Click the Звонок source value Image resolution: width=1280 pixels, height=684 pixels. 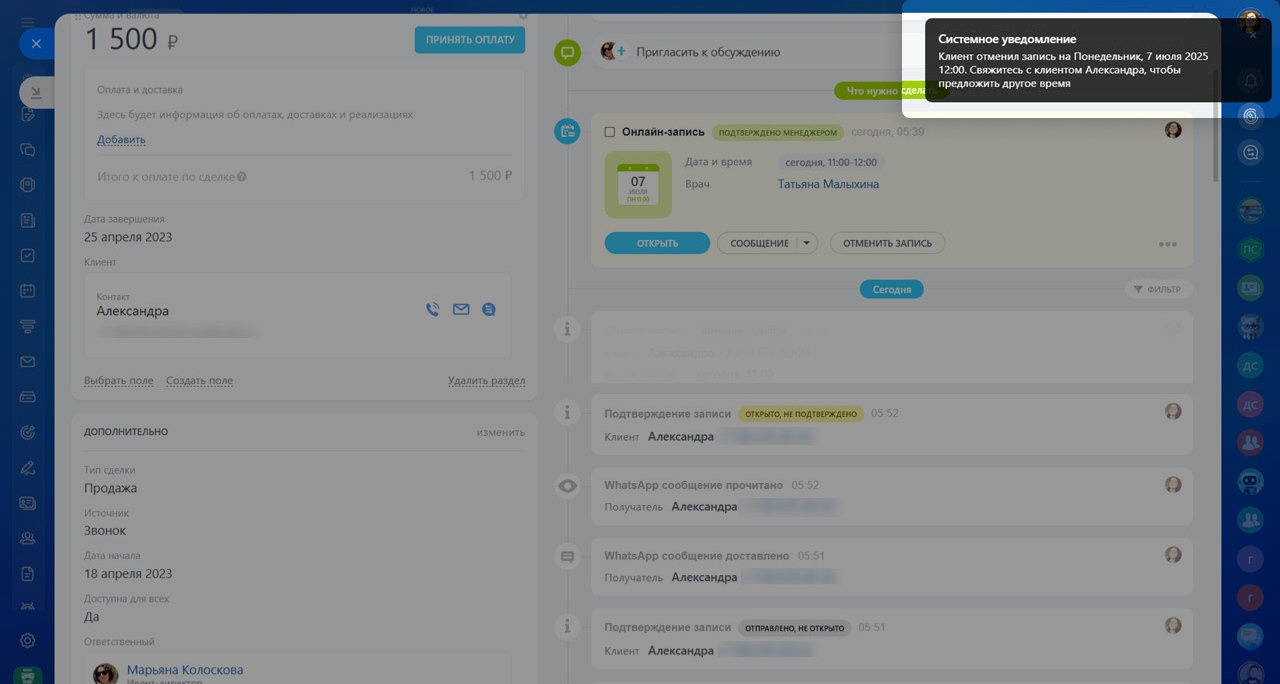click(x=105, y=531)
